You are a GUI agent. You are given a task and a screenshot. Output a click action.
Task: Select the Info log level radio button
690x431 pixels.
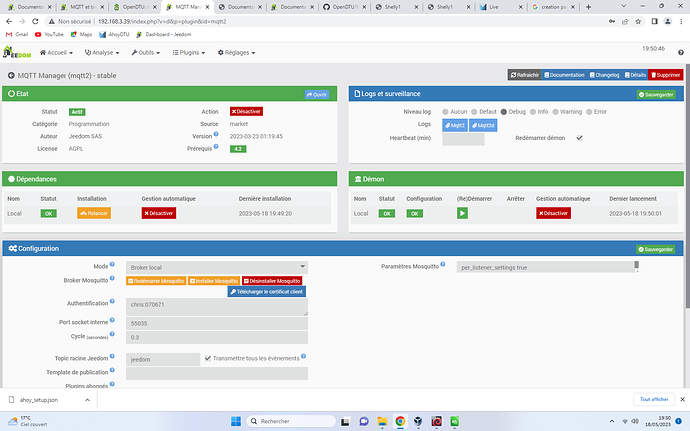533,112
